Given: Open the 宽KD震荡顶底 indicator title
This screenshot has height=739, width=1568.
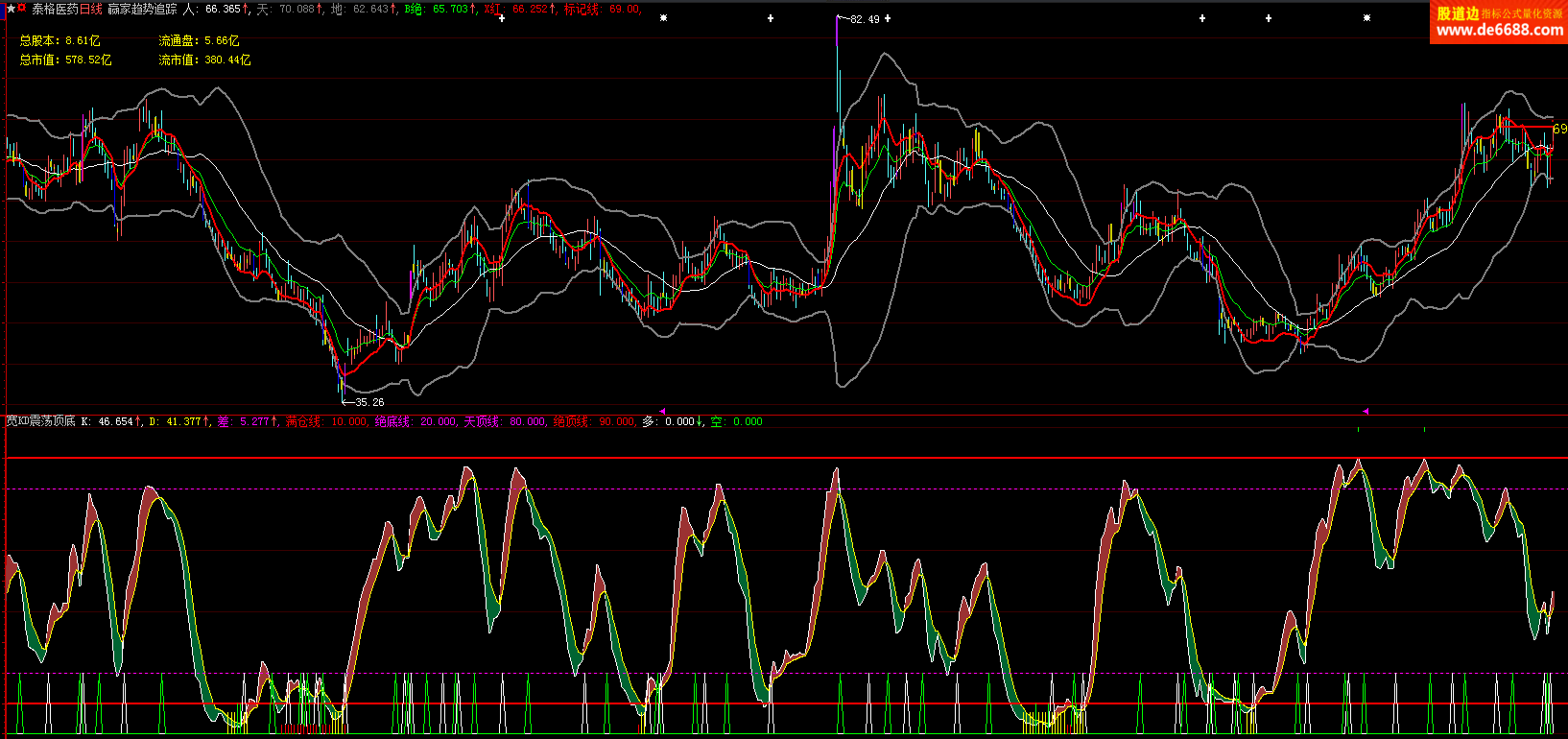Looking at the screenshot, I should [x=40, y=421].
